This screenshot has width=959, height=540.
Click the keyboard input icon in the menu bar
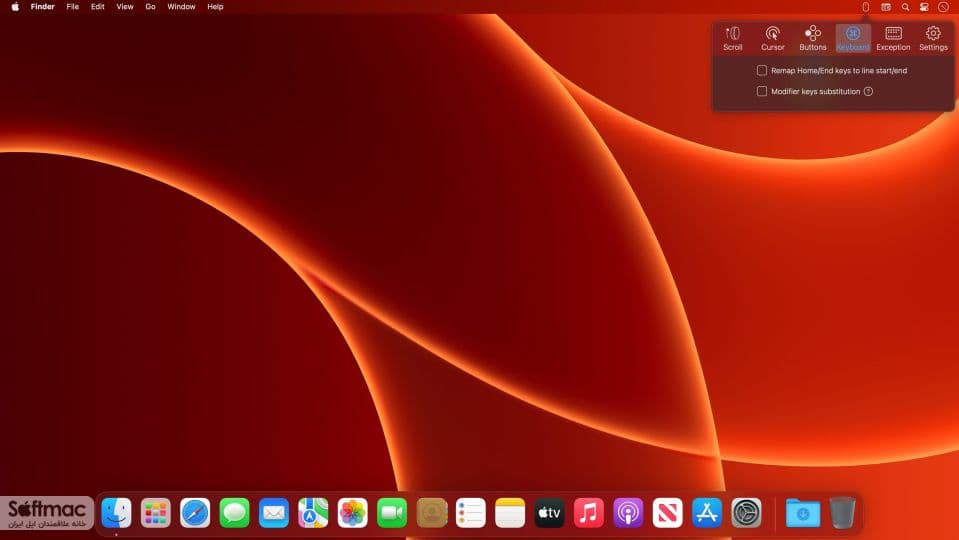pos(886,7)
